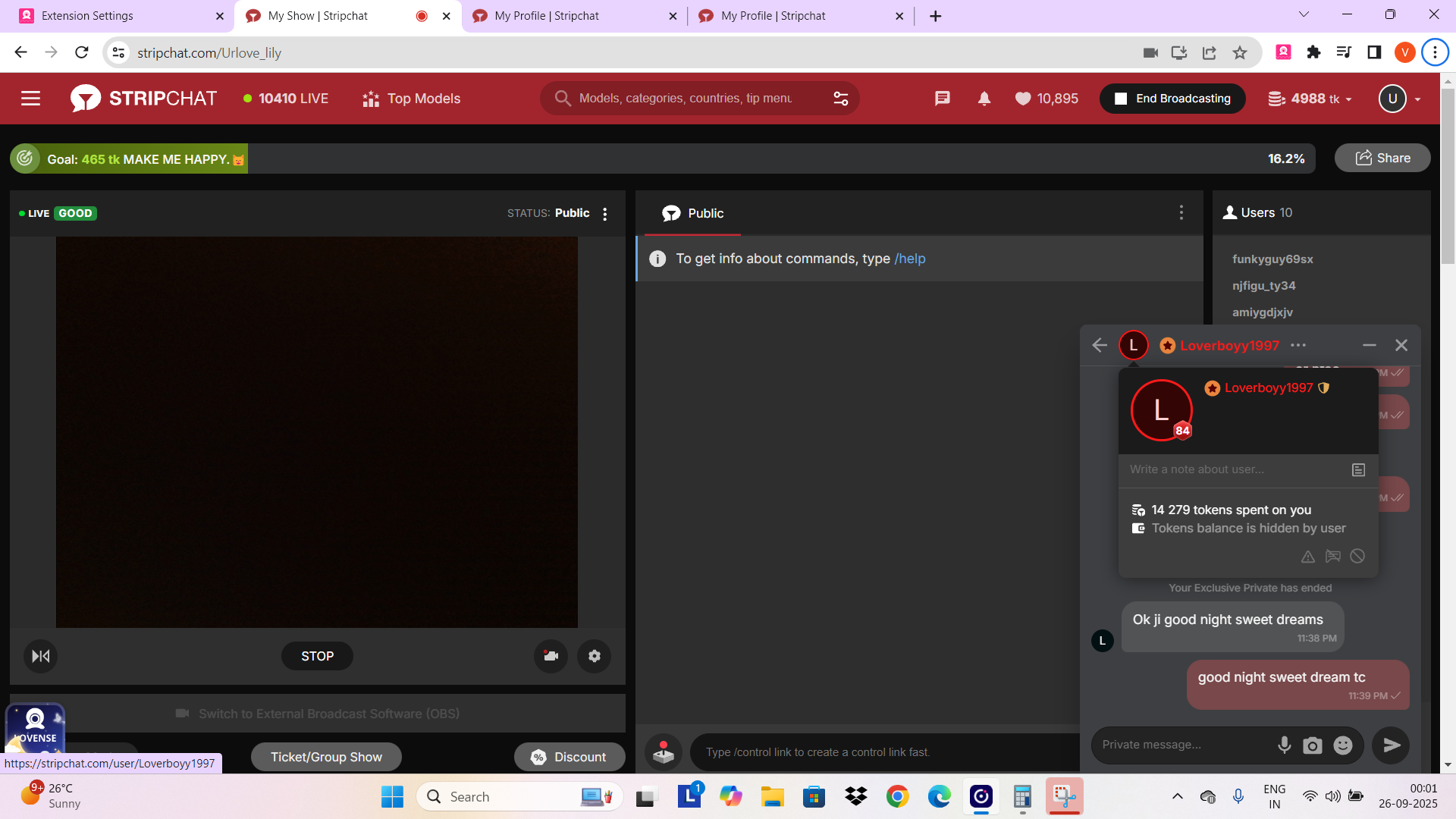Open the hamburger main menu
Image resolution: width=1456 pixels, height=819 pixels.
[30, 99]
